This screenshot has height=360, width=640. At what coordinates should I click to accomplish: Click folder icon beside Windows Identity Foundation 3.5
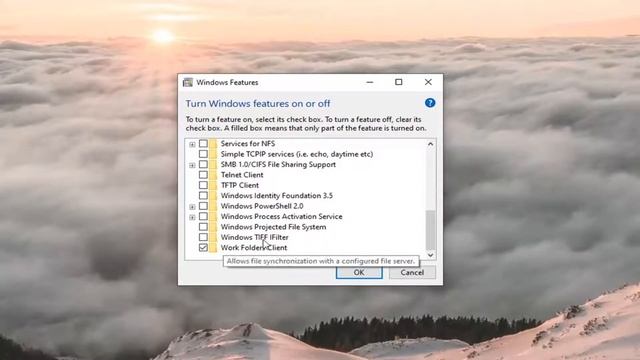[x=213, y=196]
